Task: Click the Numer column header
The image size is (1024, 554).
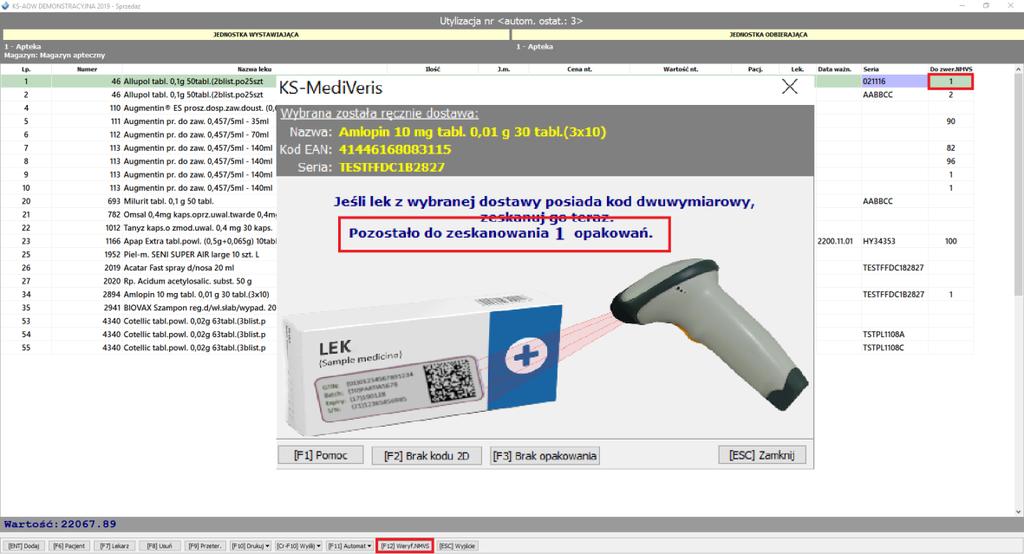Action: coord(87,69)
